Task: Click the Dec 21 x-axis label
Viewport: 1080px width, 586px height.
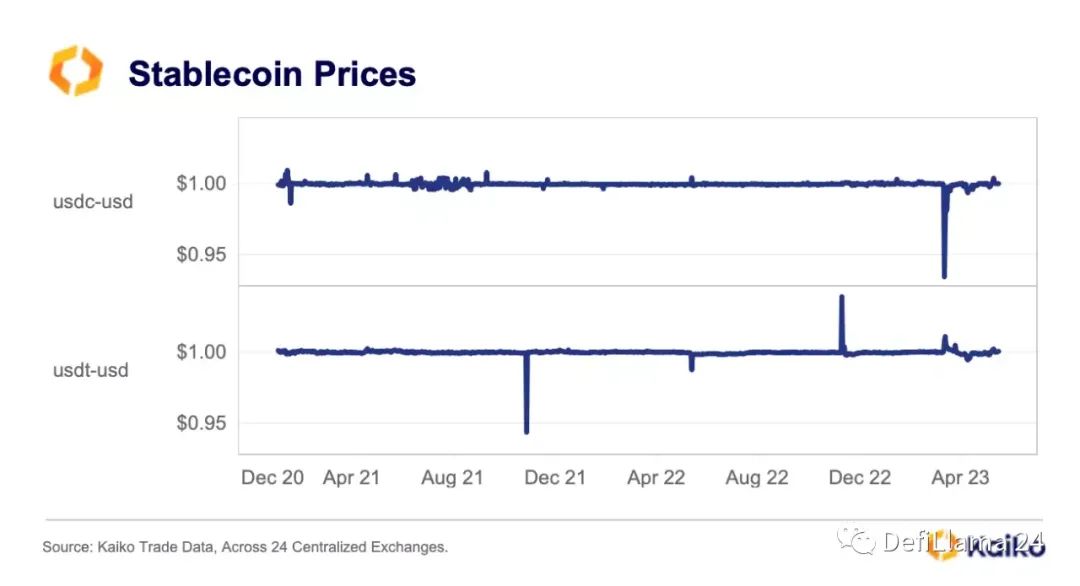Action: (x=555, y=477)
